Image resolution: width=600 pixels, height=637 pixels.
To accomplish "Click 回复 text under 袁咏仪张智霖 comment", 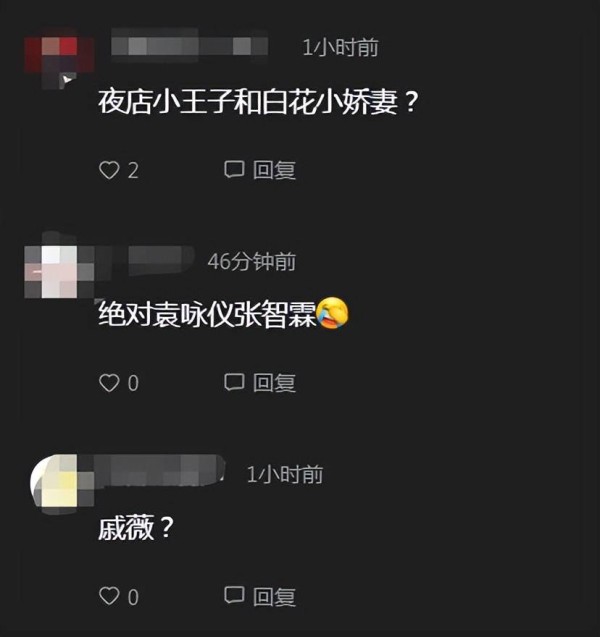I will [274, 383].
